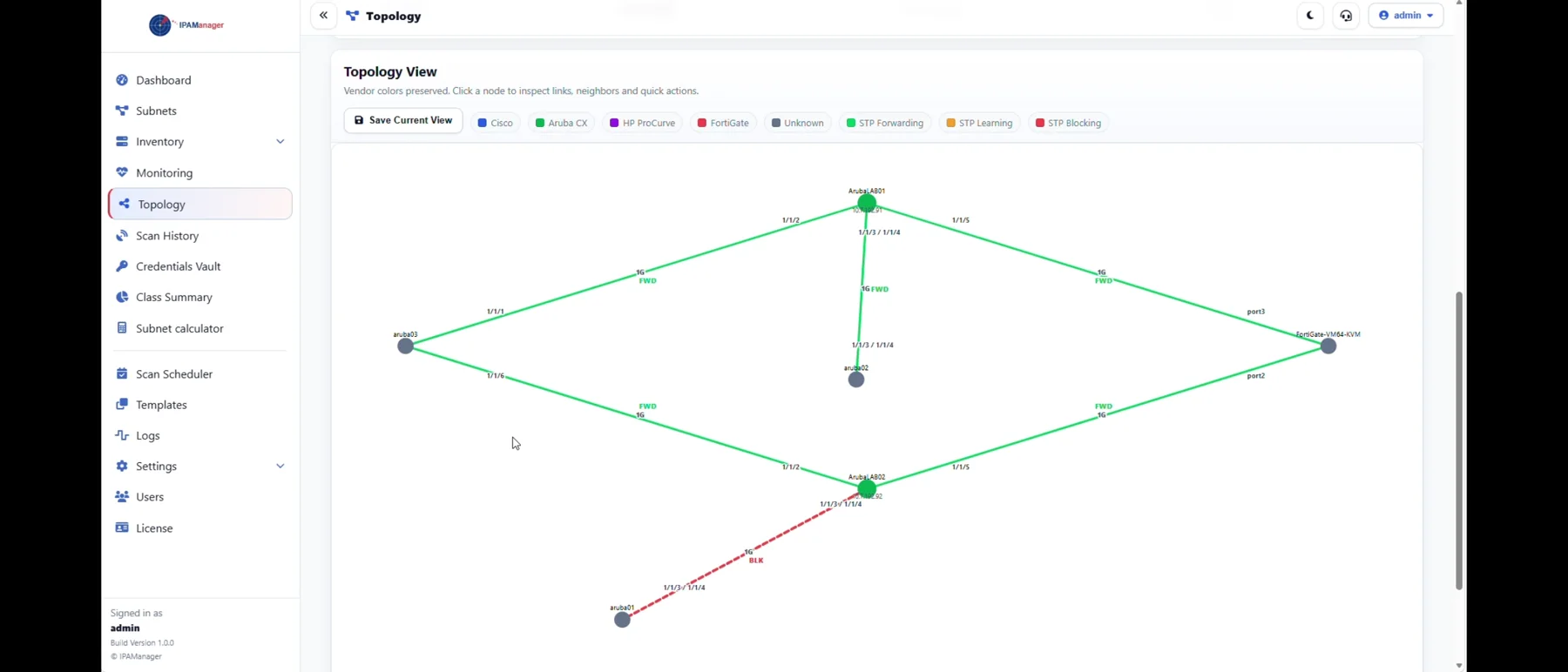
Task: Click the Unknown legend chip
Action: pyautogui.click(x=798, y=123)
